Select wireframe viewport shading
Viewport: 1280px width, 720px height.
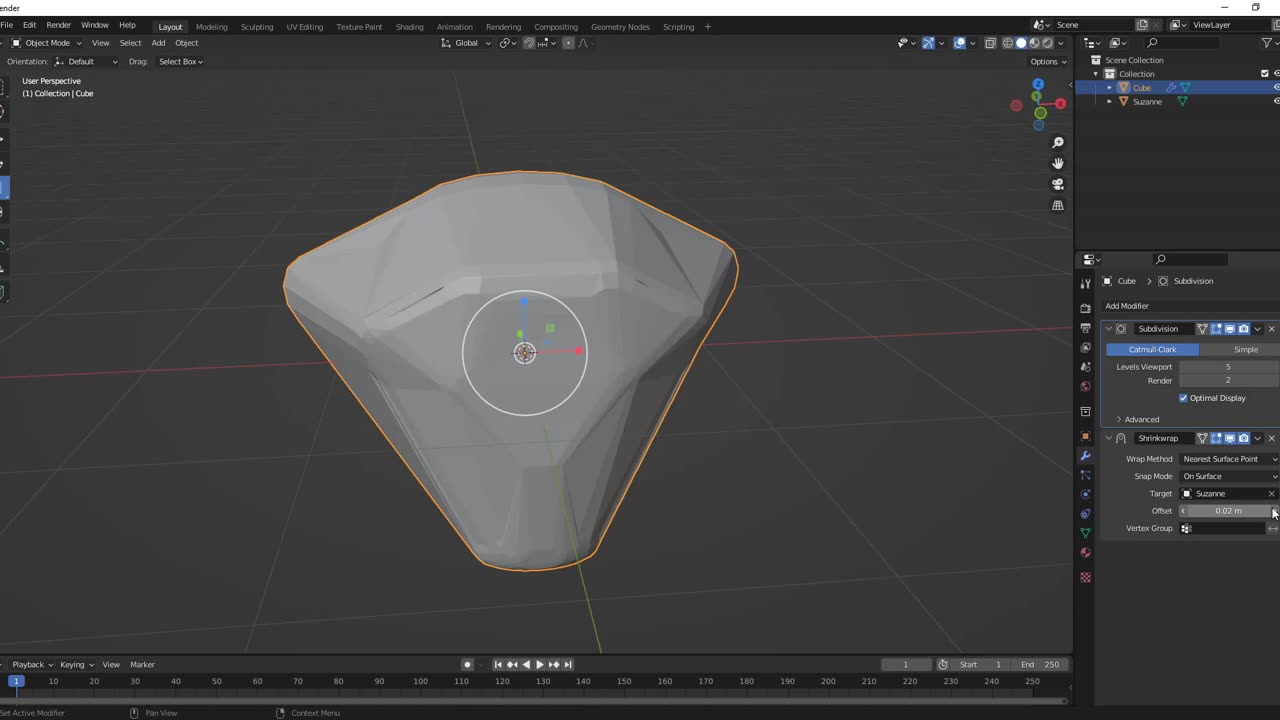point(1008,43)
